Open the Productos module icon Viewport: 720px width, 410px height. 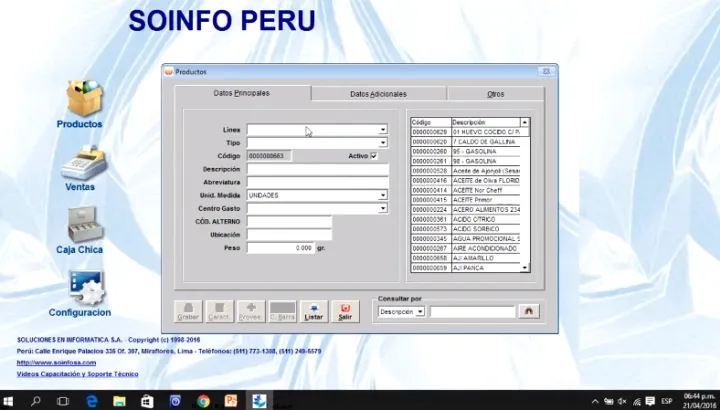coord(84,98)
